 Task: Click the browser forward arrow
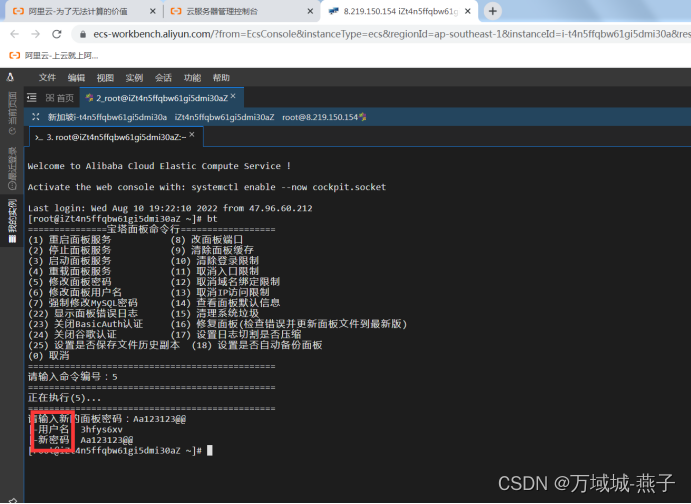coord(36,34)
